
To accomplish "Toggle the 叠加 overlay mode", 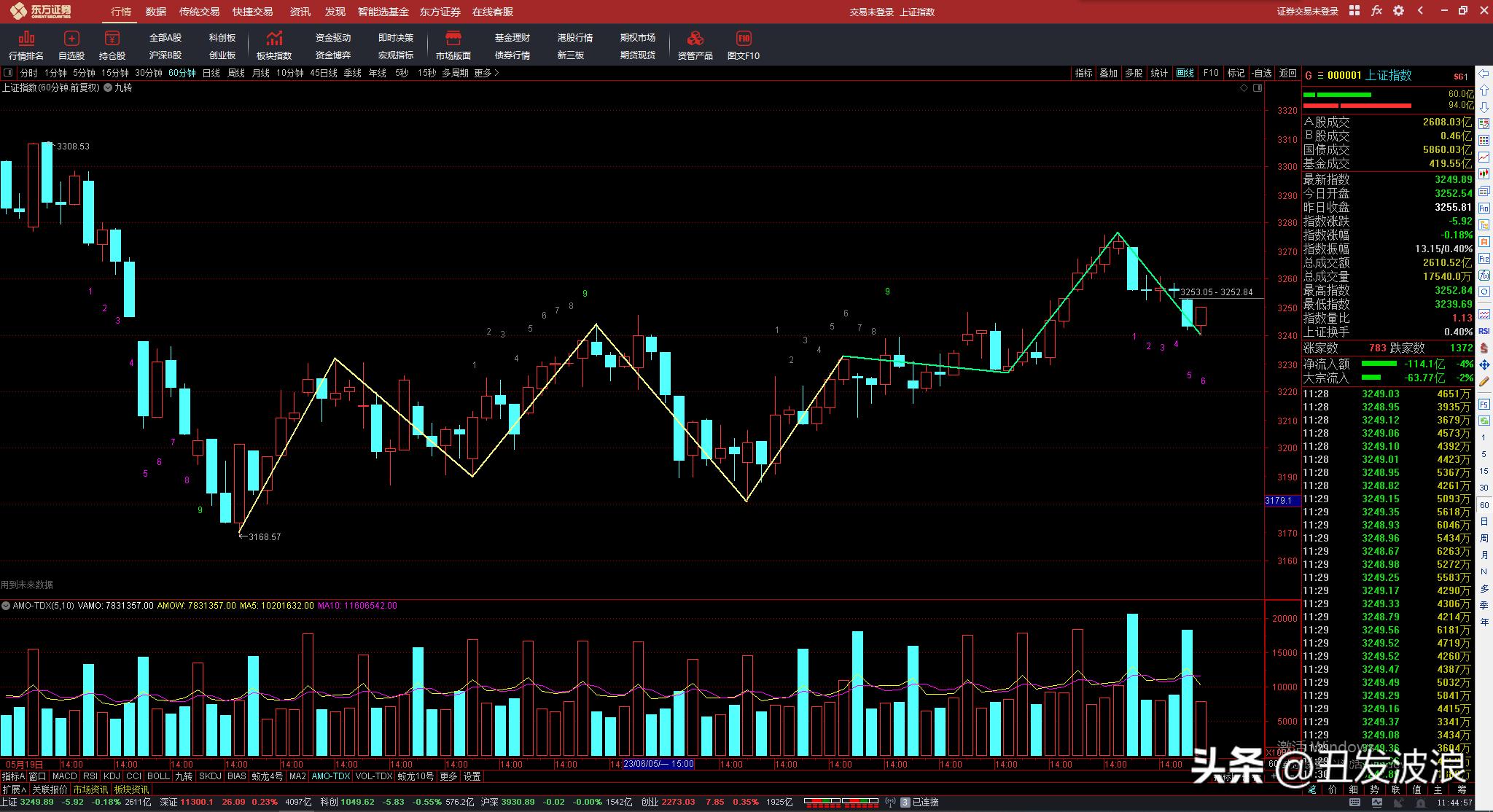I will (1109, 73).
